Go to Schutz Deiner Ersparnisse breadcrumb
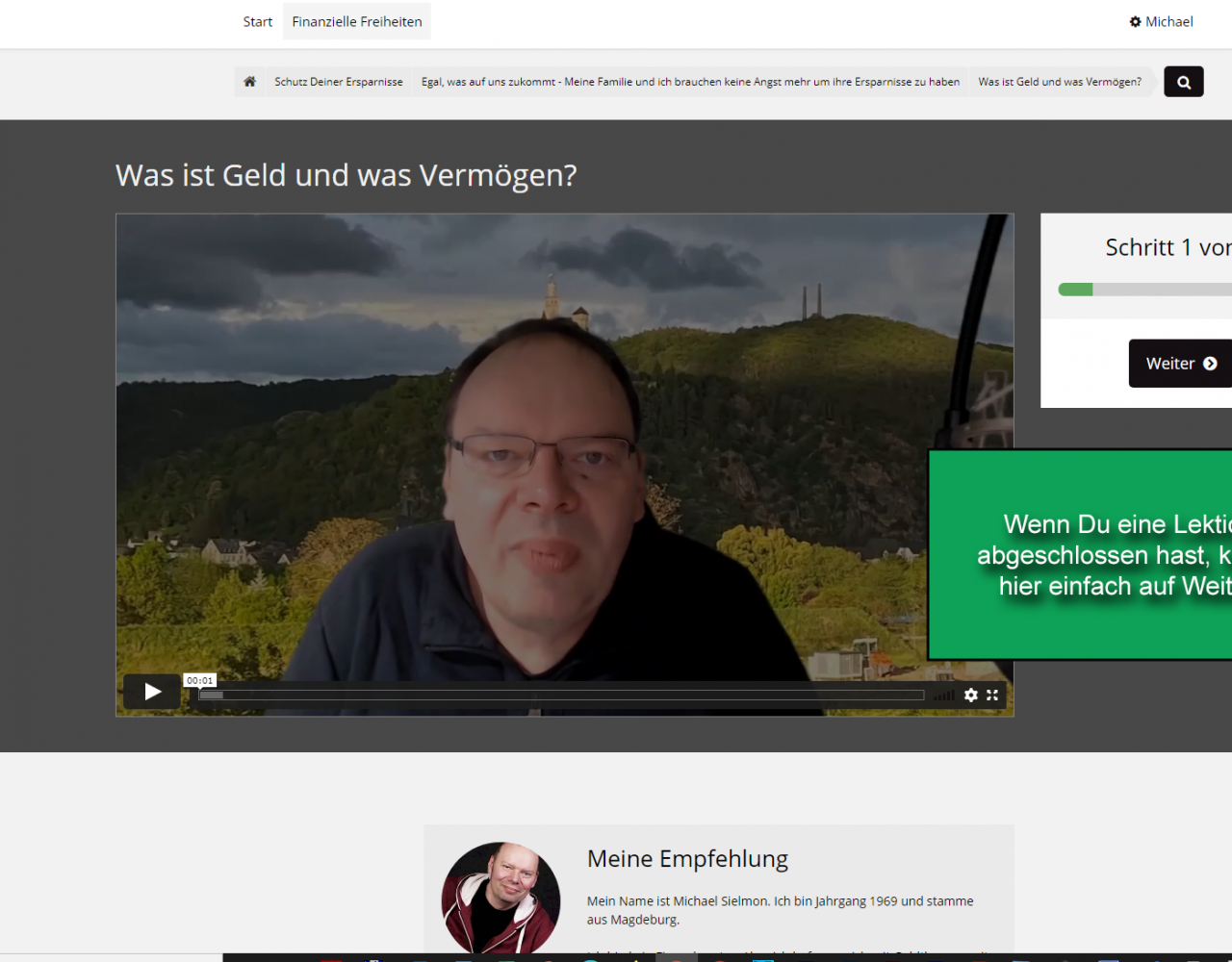This screenshot has height=962, width=1232. click(x=338, y=82)
